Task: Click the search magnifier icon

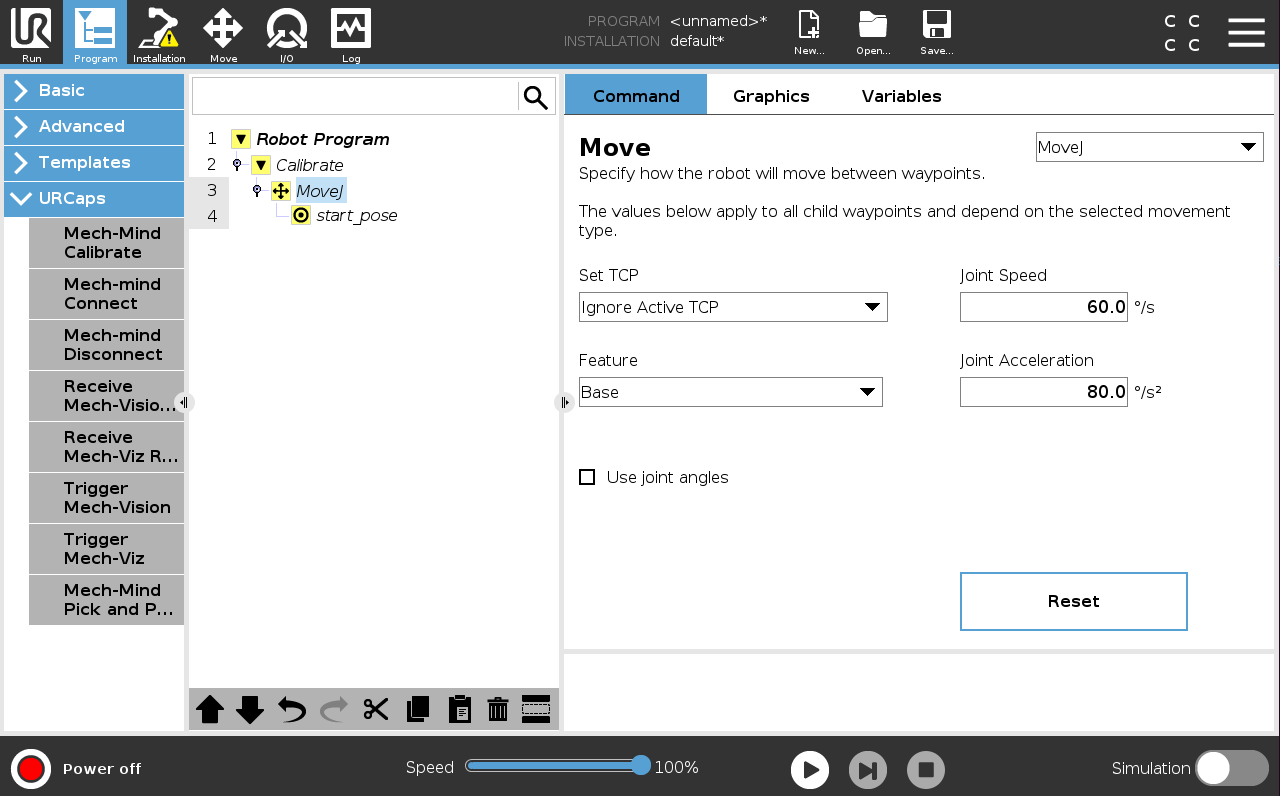Action: (x=536, y=97)
